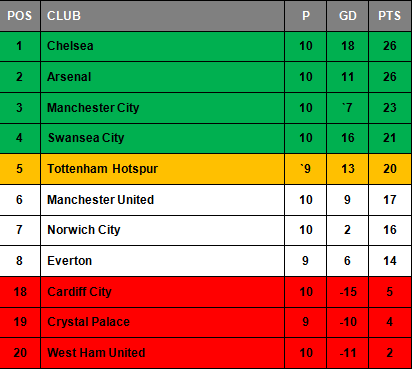Click the POS column header

20,16
